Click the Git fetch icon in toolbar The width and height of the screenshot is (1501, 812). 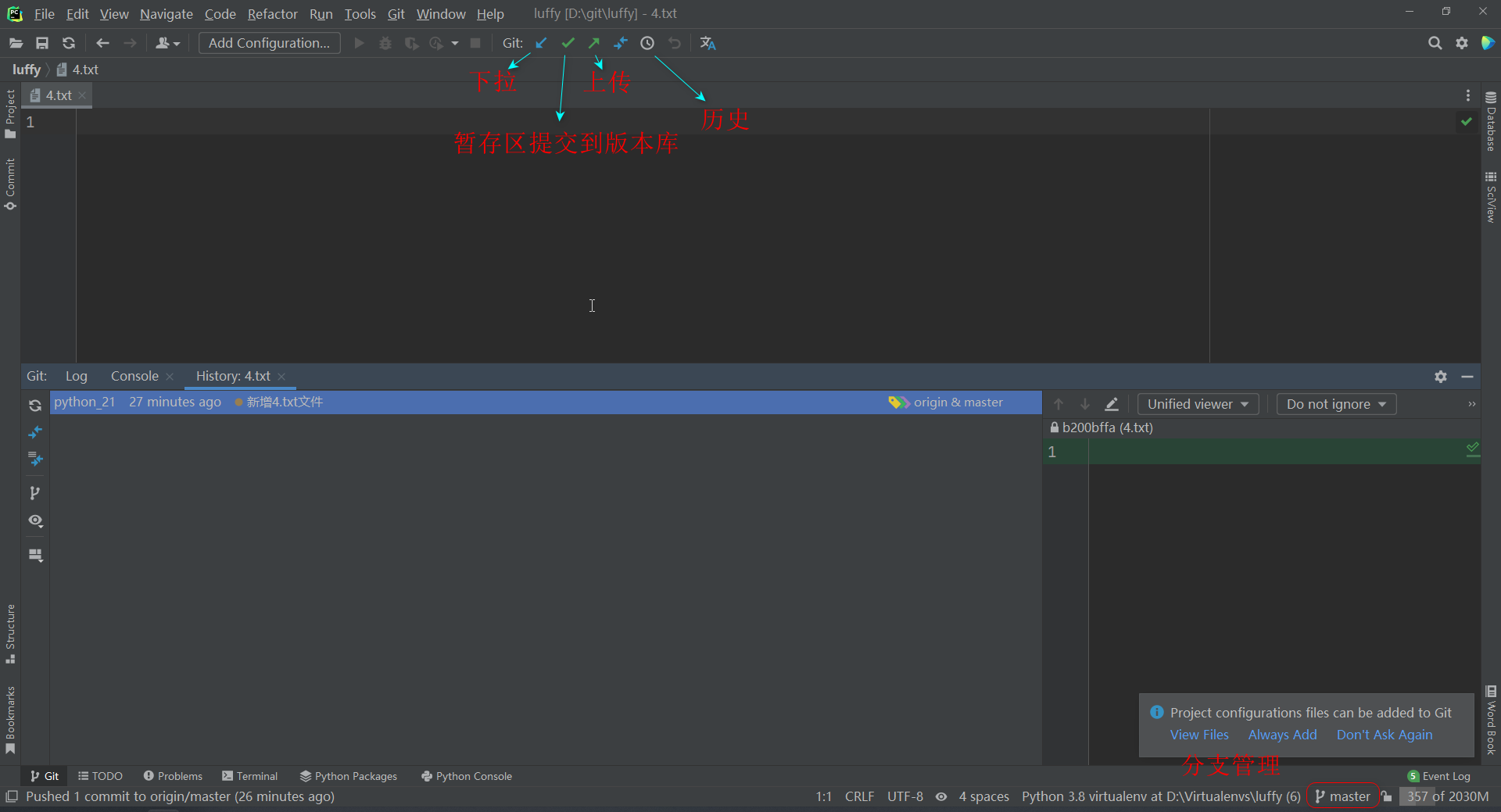tap(621, 43)
